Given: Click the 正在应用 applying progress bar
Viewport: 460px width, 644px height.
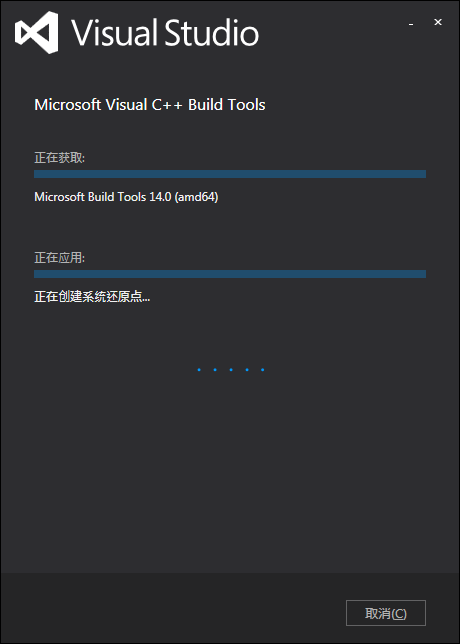Looking at the screenshot, I should pos(230,274).
